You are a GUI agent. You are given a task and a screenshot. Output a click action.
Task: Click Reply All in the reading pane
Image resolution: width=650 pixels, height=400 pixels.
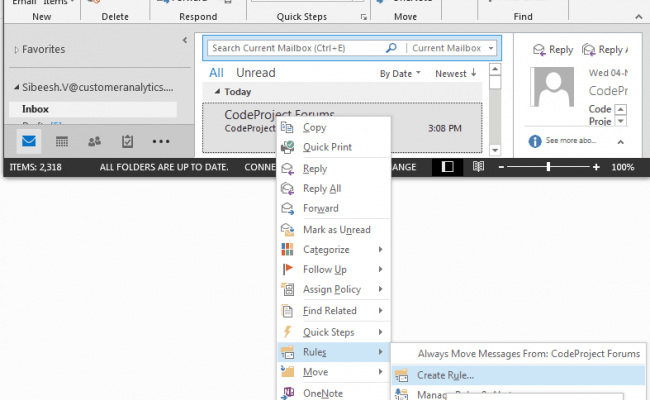(605, 50)
